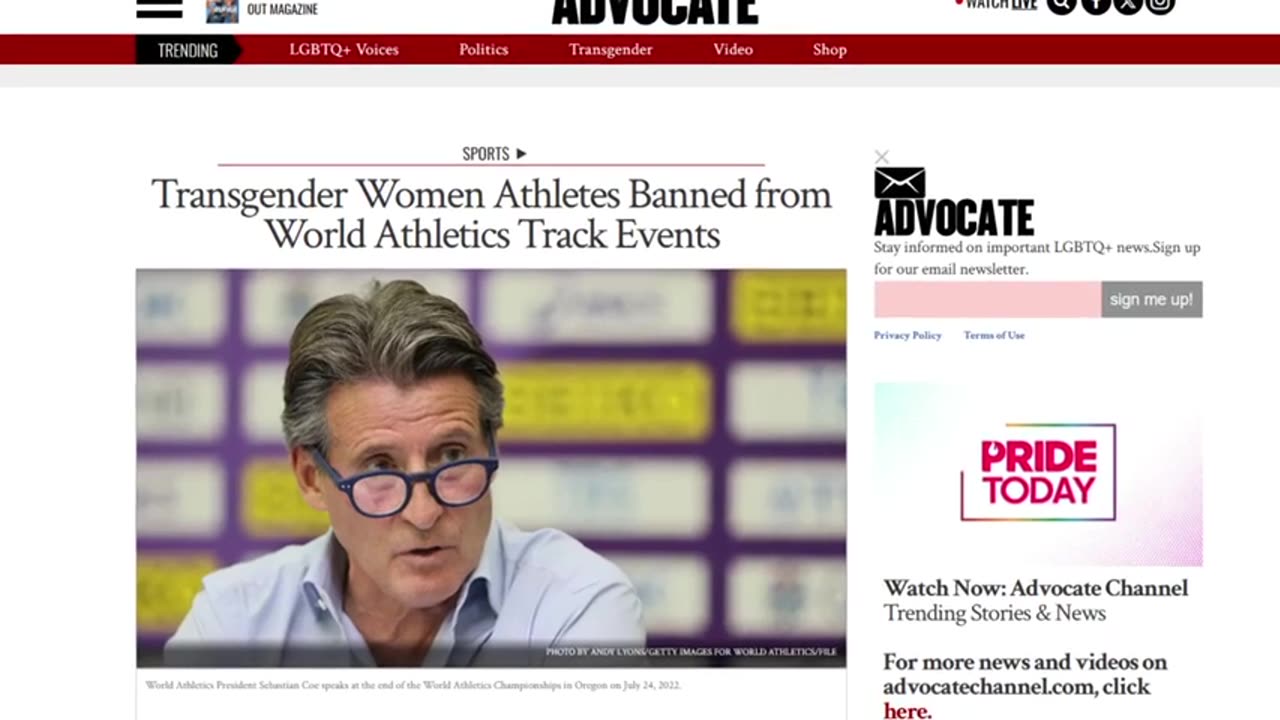Open Transgender nav item
1280x720 pixels.
611,49
